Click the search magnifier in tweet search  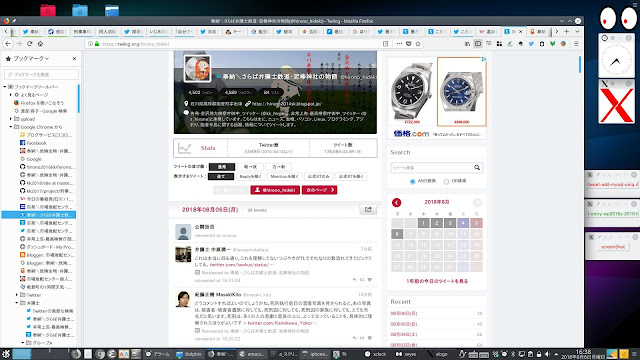tap(477, 168)
